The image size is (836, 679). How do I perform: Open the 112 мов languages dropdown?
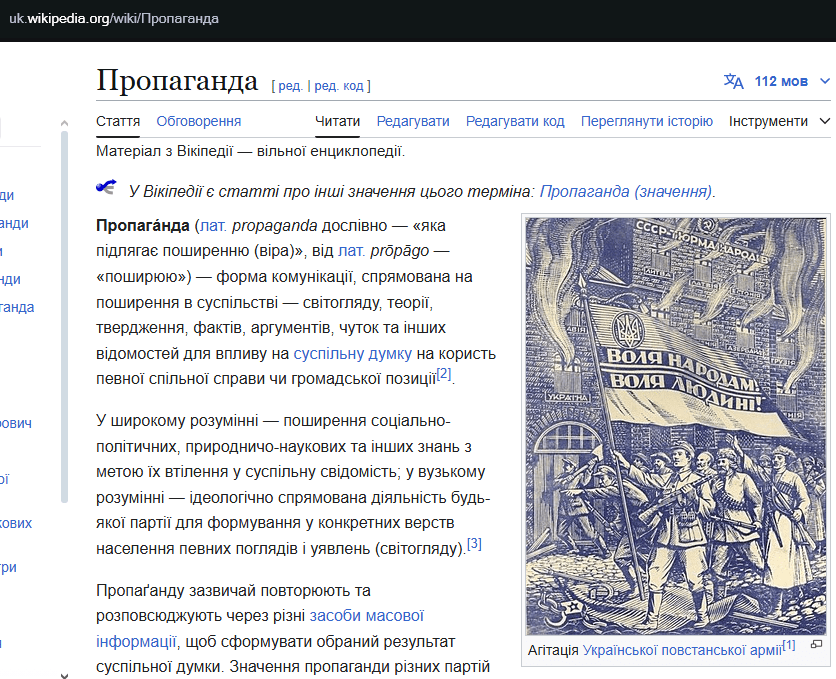point(792,81)
